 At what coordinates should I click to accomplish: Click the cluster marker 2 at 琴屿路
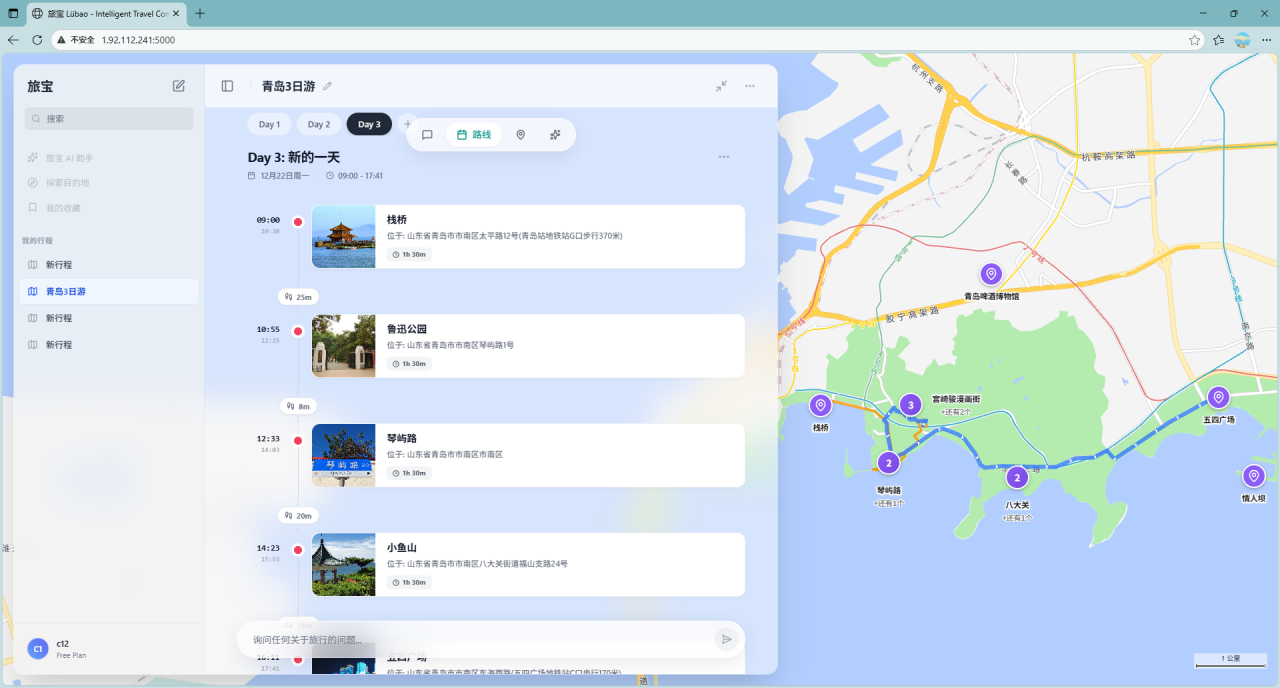tap(888, 463)
